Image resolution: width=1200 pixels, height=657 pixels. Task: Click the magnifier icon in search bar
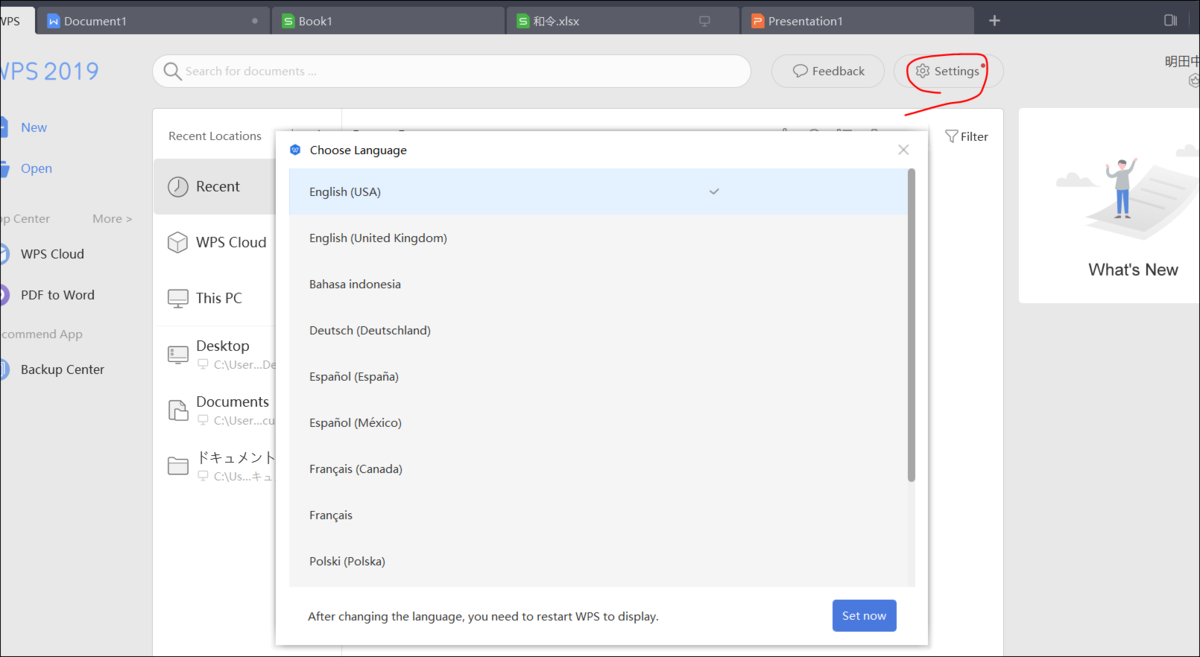pyautogui.click(x=172, y=71)
